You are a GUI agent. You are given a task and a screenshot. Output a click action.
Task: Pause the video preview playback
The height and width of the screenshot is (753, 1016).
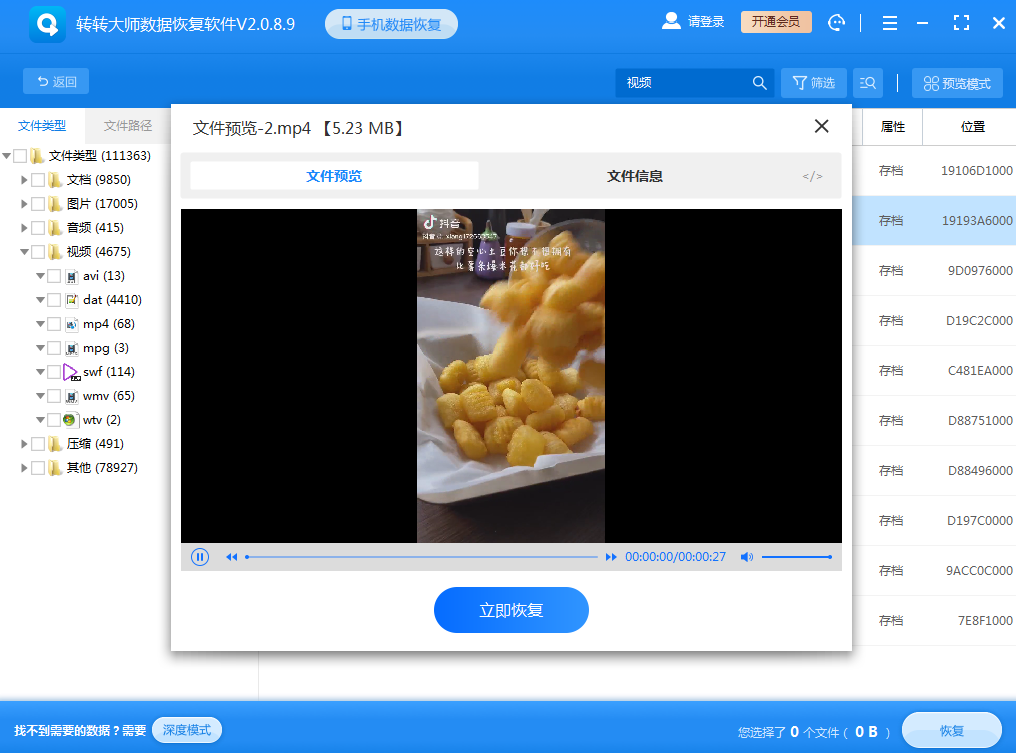coord(200,557)
